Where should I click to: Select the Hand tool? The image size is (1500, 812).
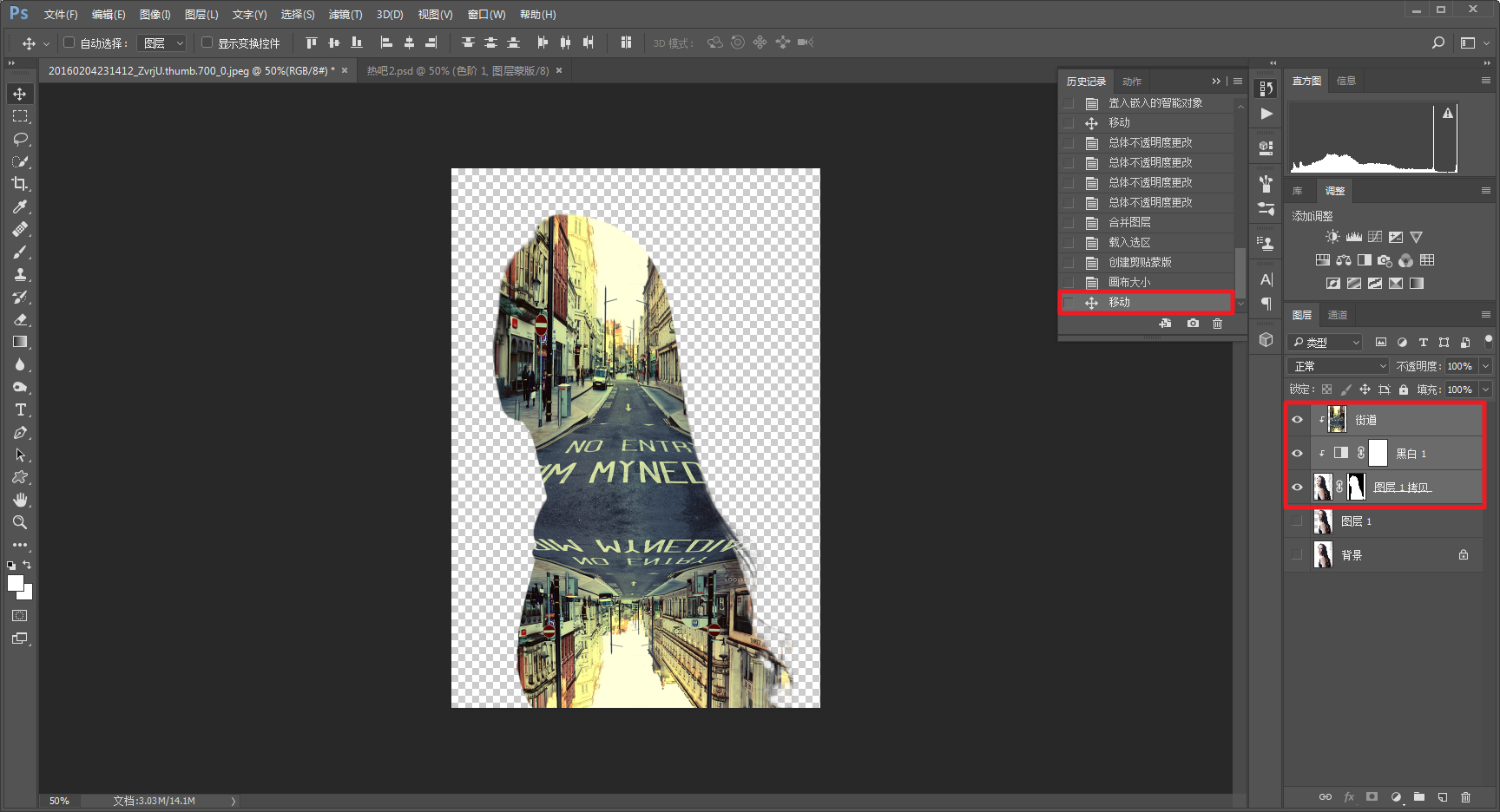point(20,500)
